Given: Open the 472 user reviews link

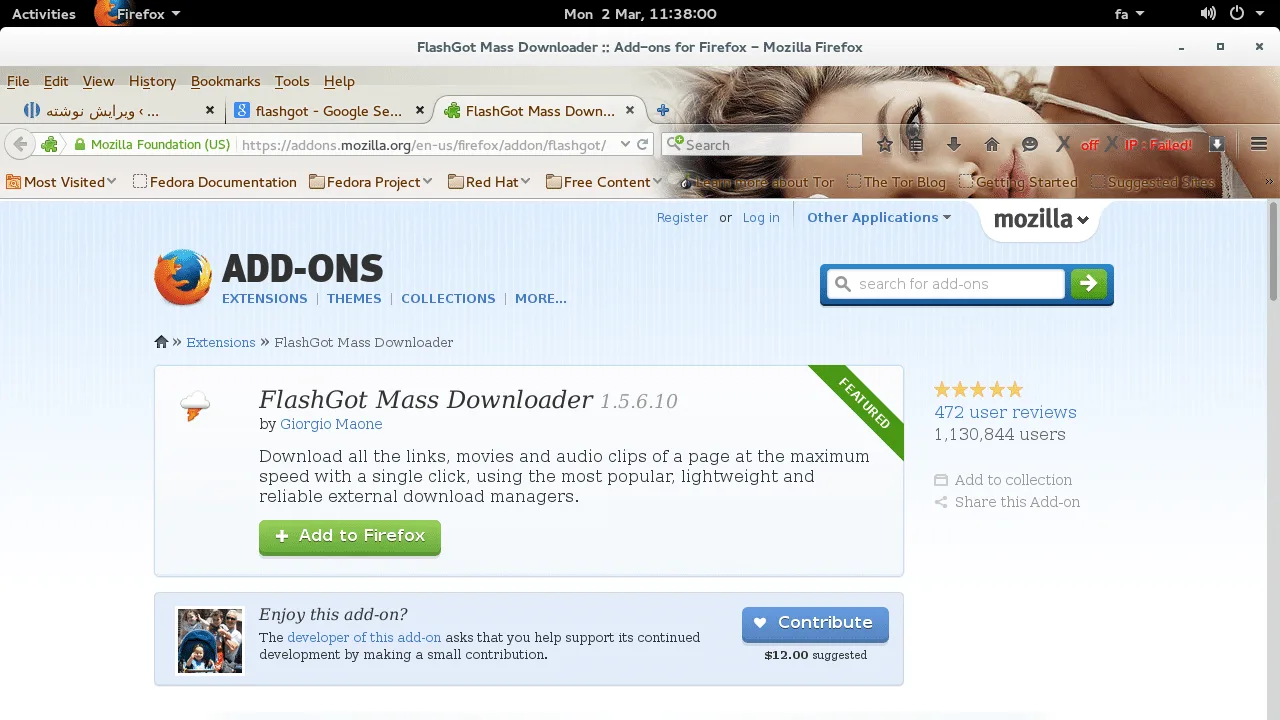Looking at the screenshot, I should [1005, 412].
